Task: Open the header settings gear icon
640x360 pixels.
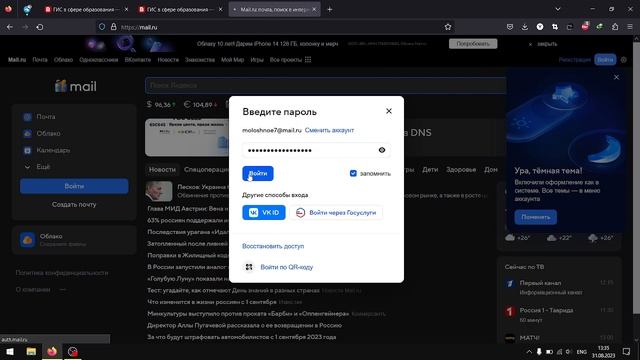Action: pyautogui.click(x=624, y=60)
